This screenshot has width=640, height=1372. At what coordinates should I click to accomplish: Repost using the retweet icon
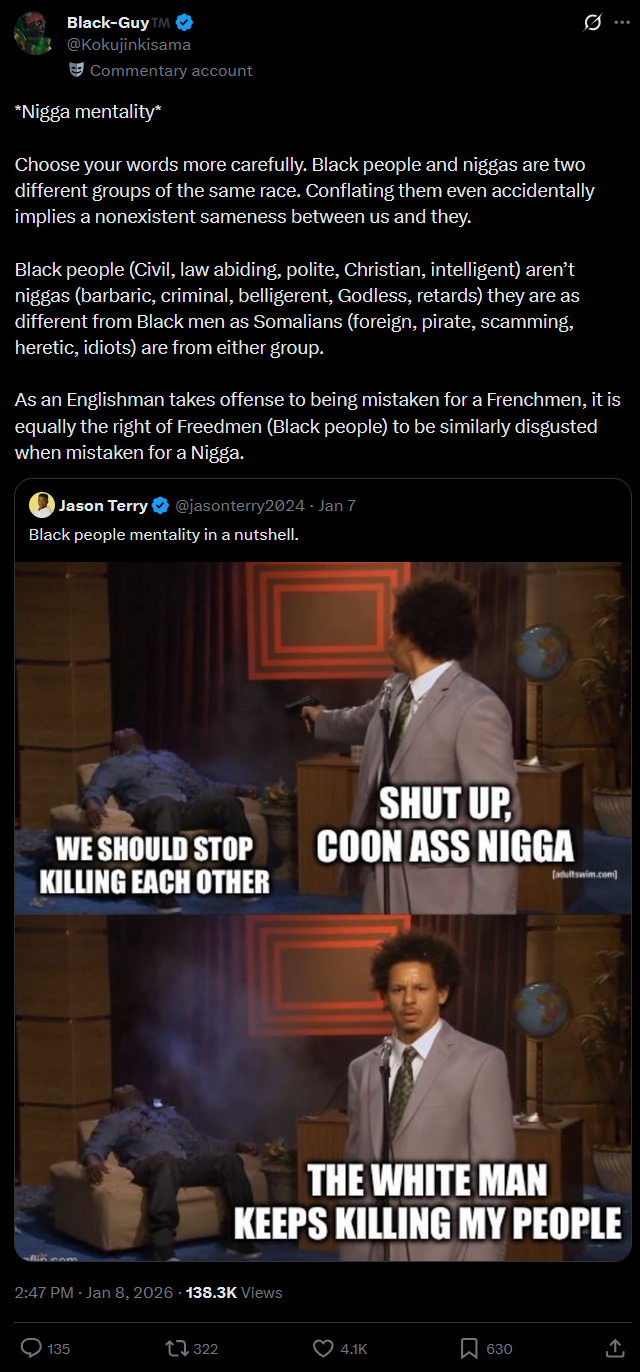[x=176, y=1348]
